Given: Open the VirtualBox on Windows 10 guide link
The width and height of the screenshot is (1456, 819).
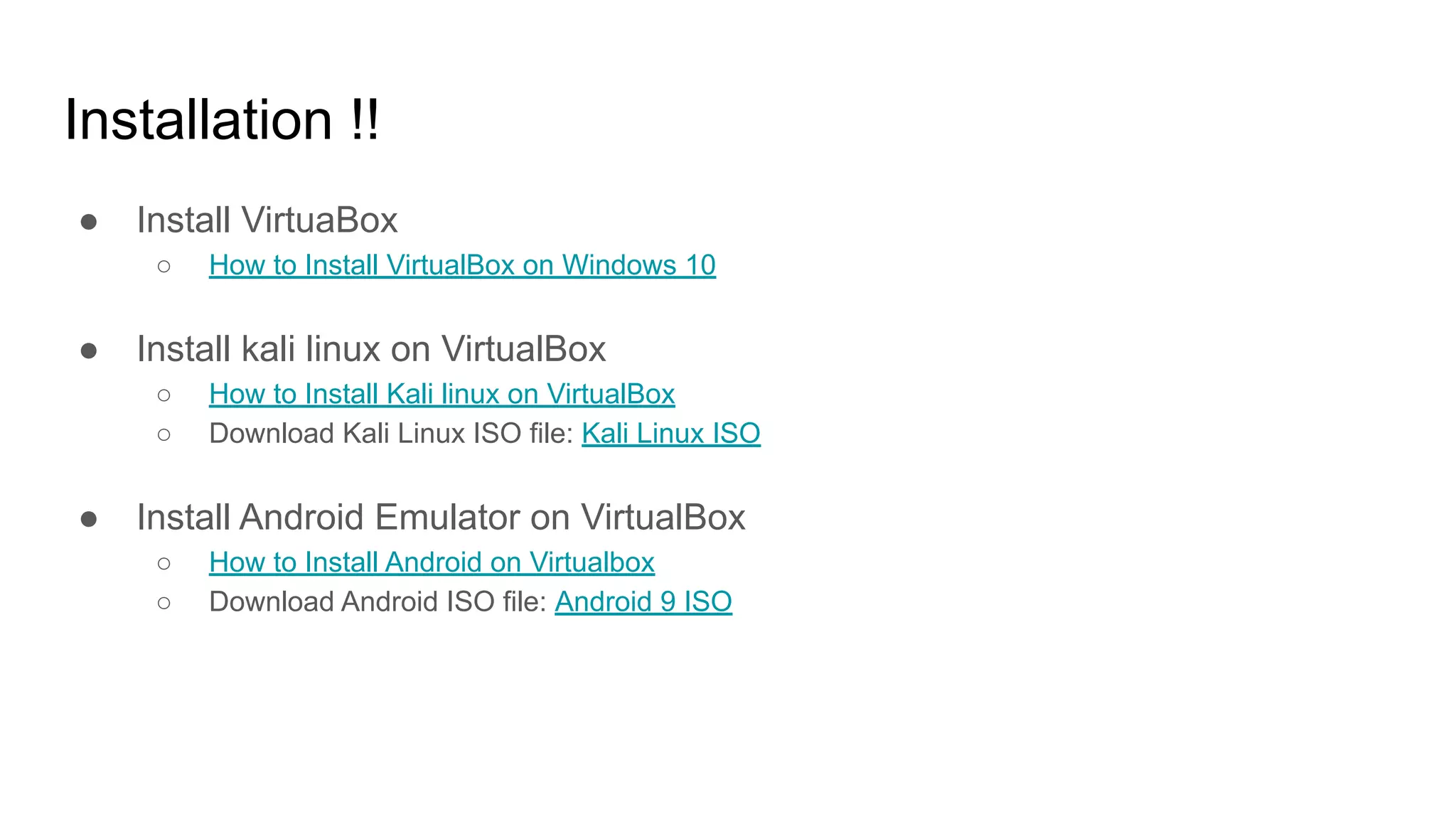Looking at the screenshot, I should (x=462, y=265).
